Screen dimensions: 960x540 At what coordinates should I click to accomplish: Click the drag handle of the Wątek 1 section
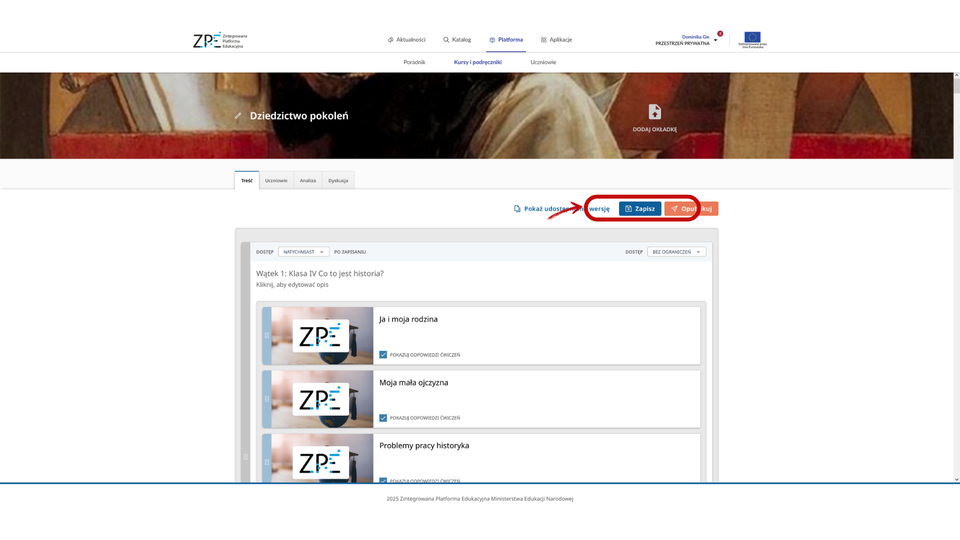click(246, 457)
